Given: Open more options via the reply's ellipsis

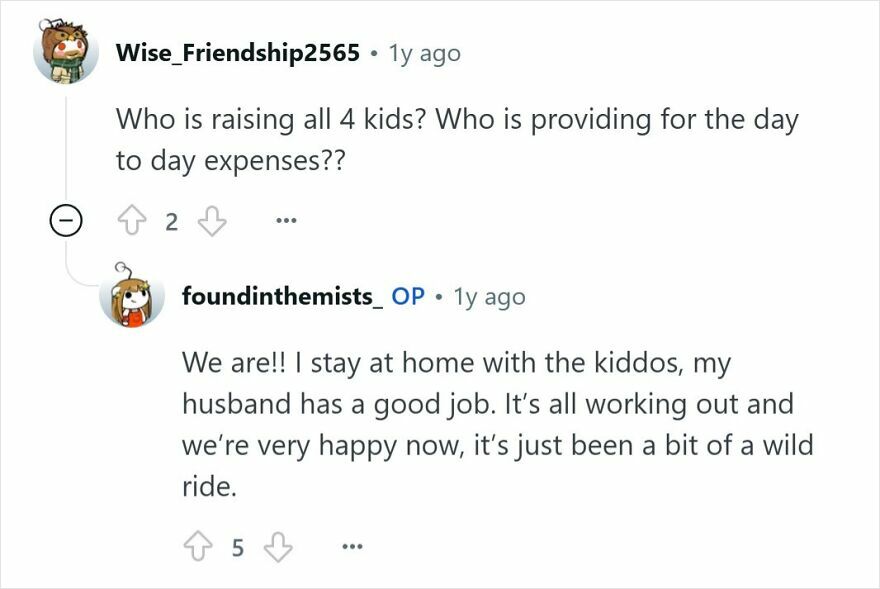Looking at the screenshot, I should click(350, 545).
